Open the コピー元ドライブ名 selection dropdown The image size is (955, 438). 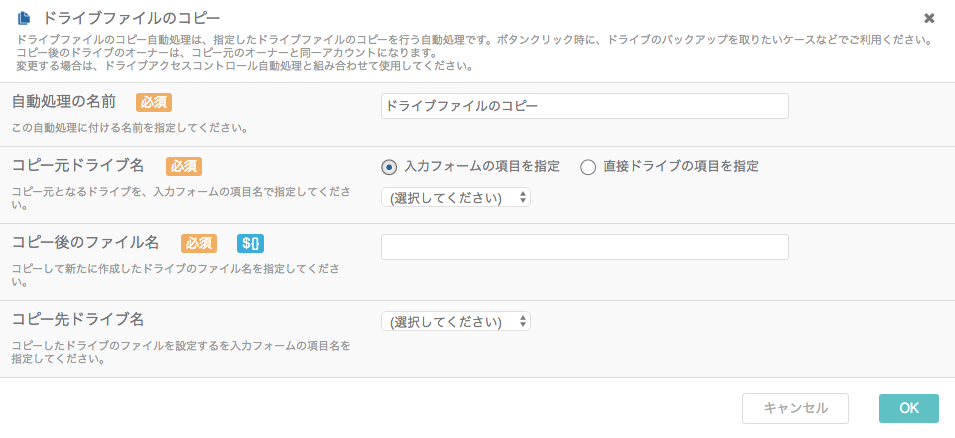[456, 197]
